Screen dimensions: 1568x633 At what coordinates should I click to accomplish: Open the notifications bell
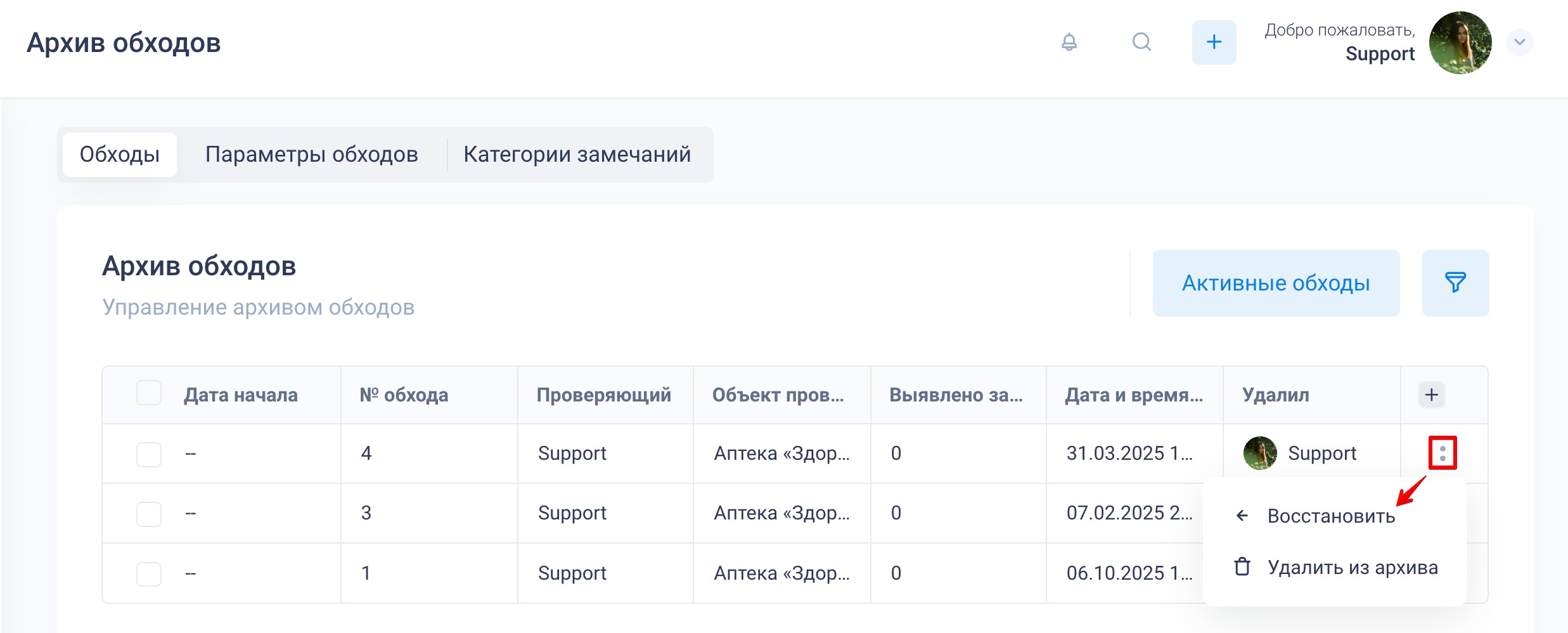[x=1069, y=42]
